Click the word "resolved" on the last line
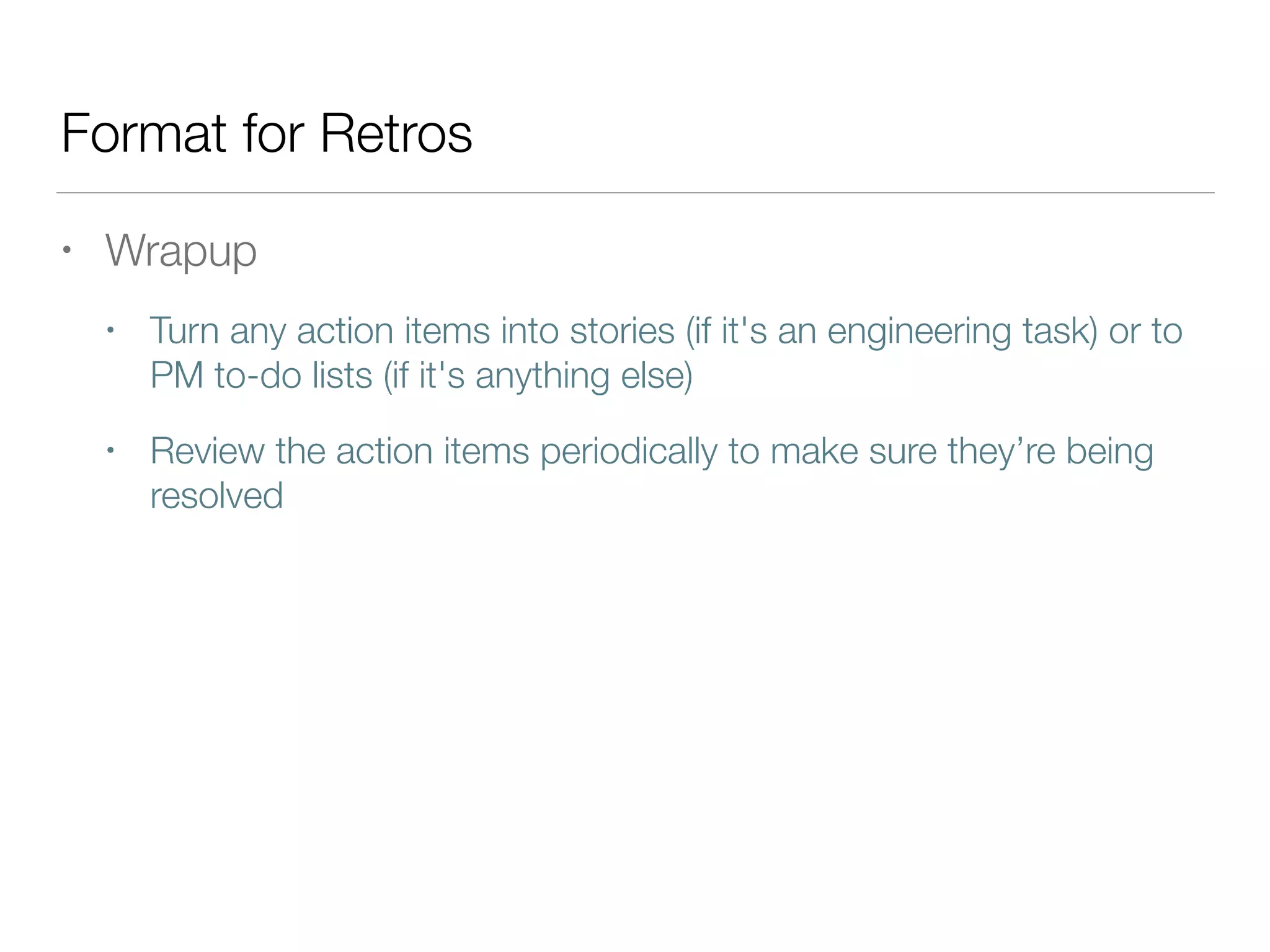This screenshot has width=1270, height=952. [x=216, y=495]
